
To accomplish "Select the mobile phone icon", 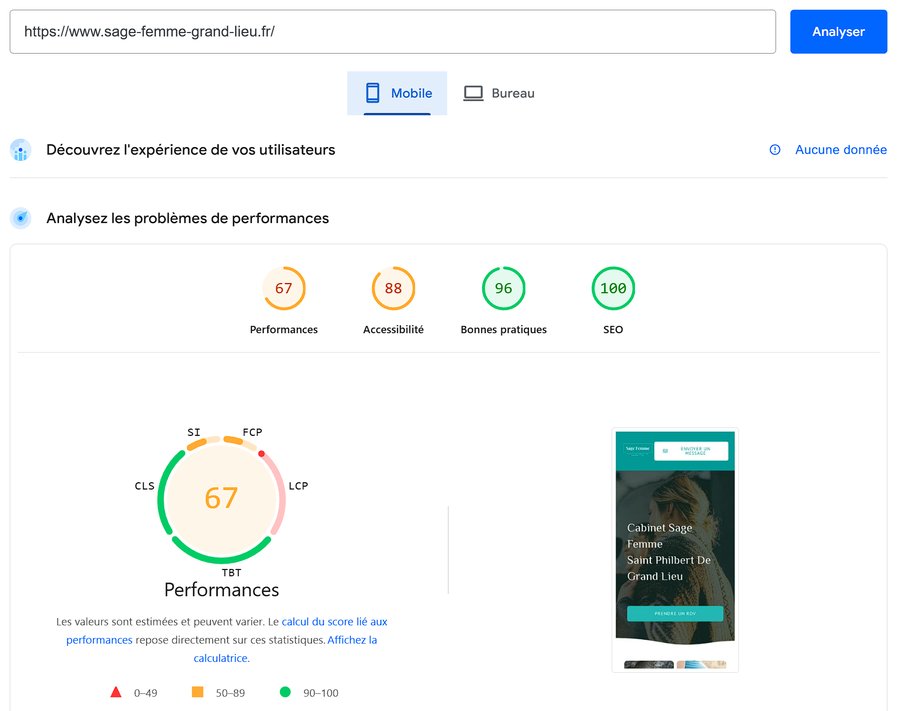I will pyautogui.click(x=370, y=92).
